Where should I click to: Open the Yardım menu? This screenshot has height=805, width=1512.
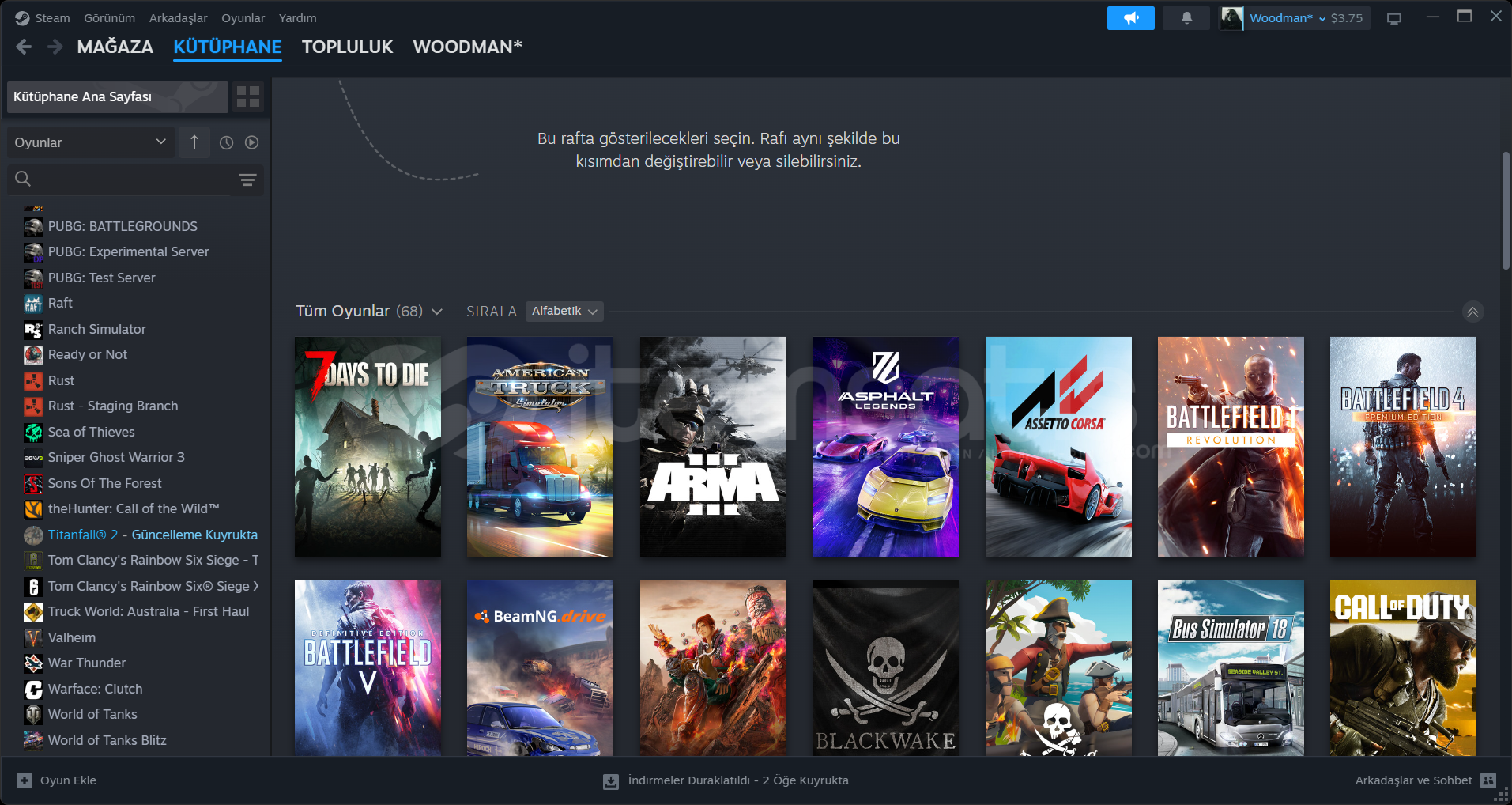pyautogui.click(x=297, y=18)
